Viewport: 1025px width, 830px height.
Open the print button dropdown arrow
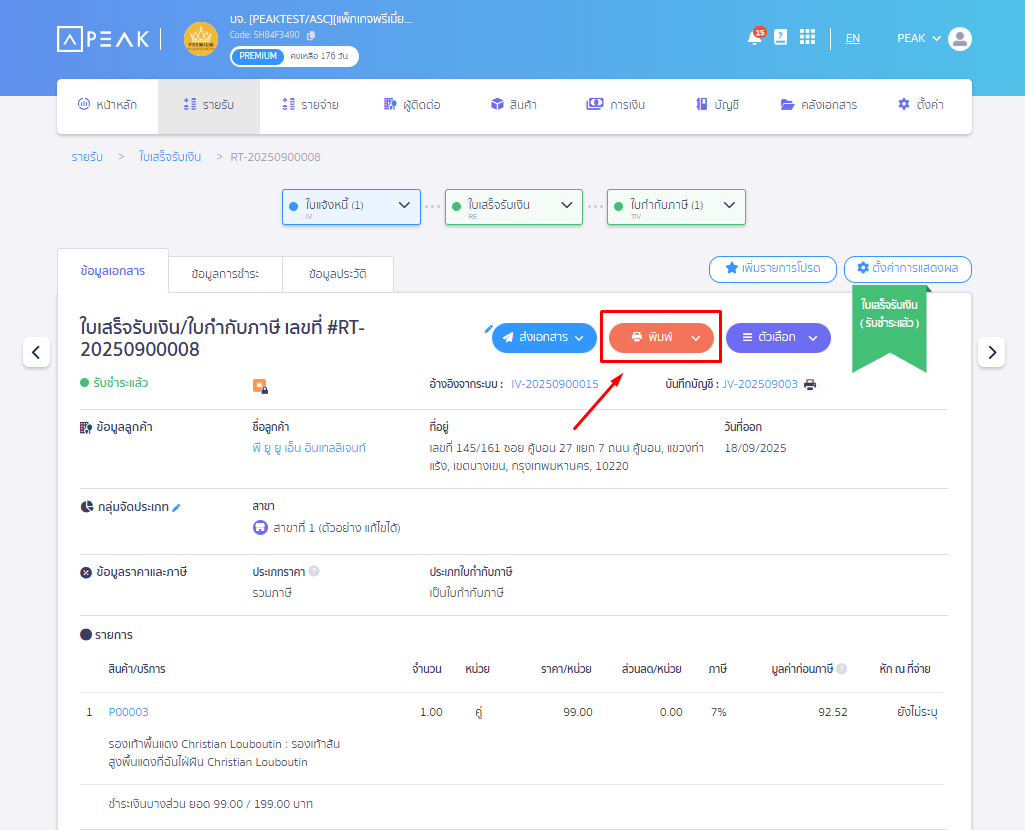click(696, 338)
